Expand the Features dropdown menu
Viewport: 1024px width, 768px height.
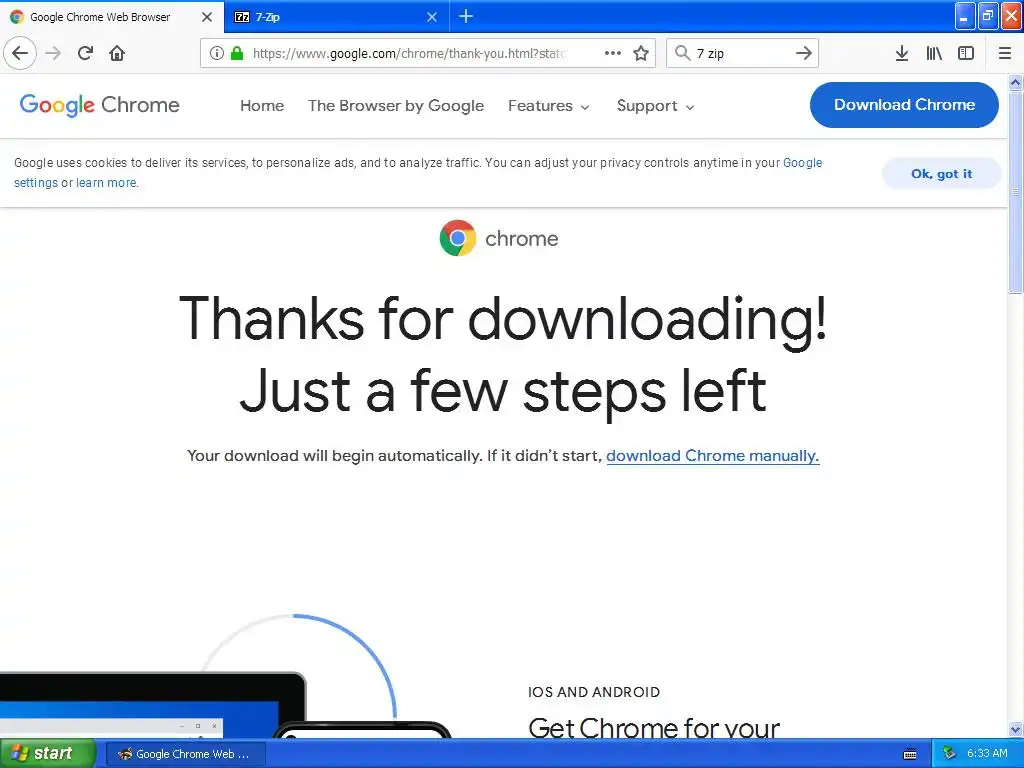[549, 106]
